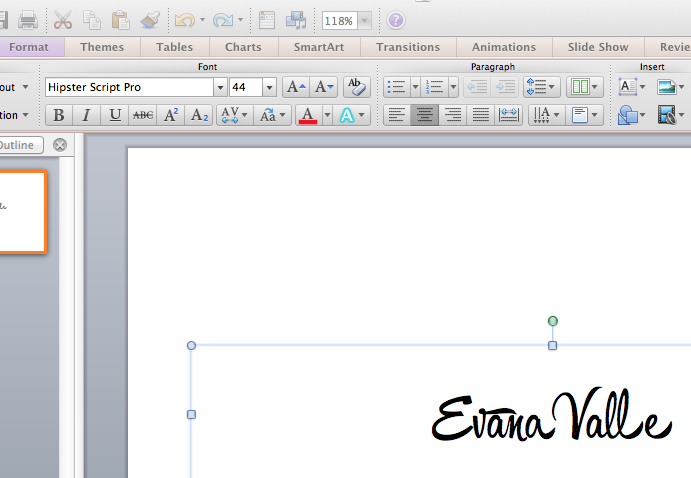Toggle center text alignment
The image size is (691, 478).
424,115
